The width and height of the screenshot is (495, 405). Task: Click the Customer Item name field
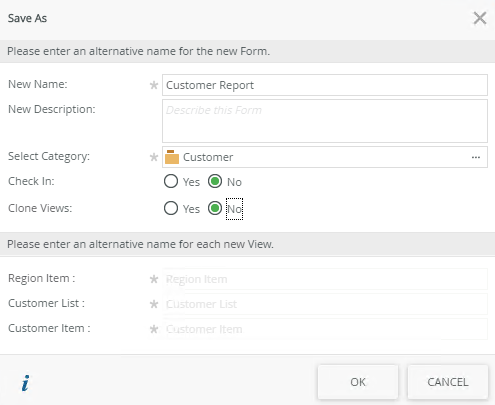(325, 329)
